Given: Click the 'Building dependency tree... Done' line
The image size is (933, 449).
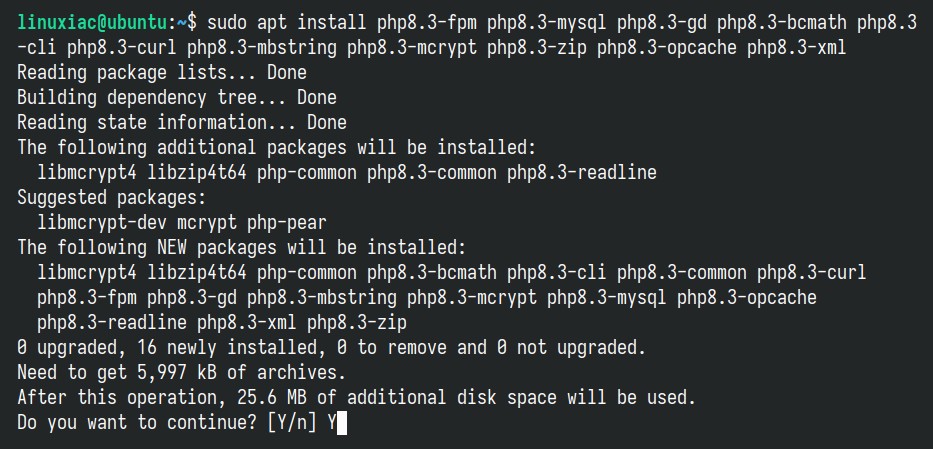Looking at the screenshot, I should coord(177,98).
